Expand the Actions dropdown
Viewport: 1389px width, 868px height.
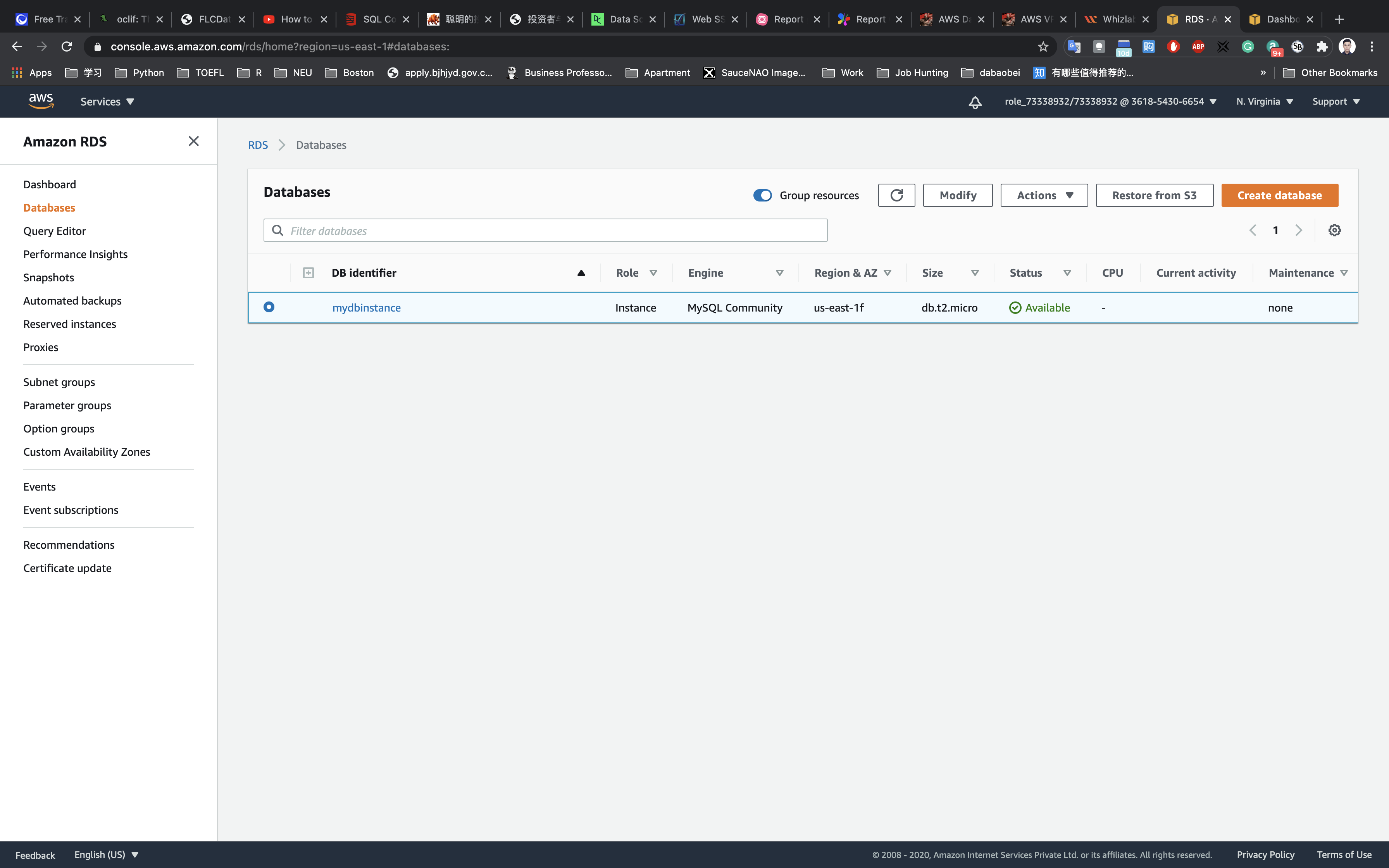click(1043, 195)
